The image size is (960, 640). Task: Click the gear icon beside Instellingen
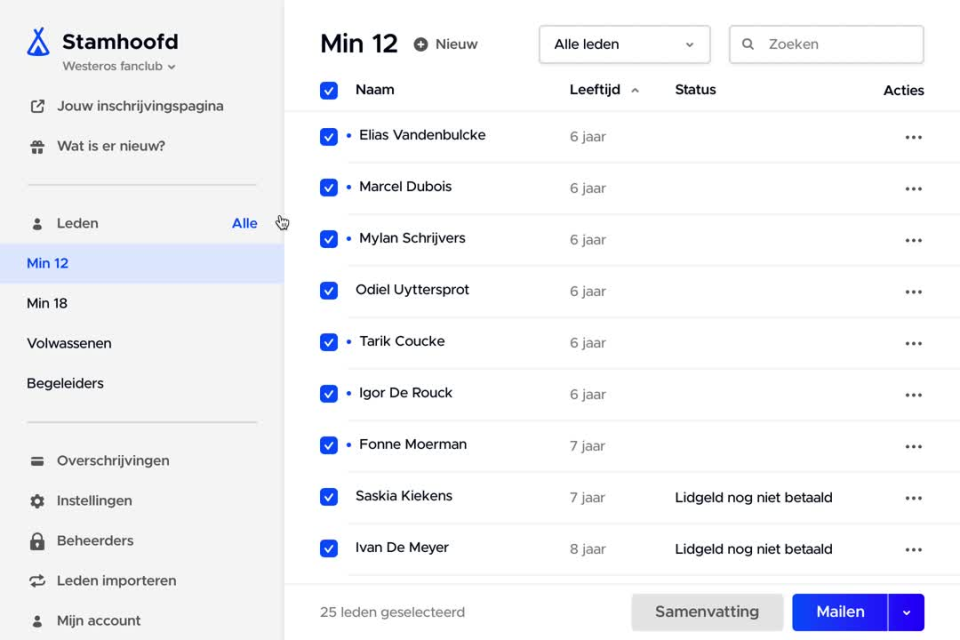pyautogui.click(x=37, y=501)
